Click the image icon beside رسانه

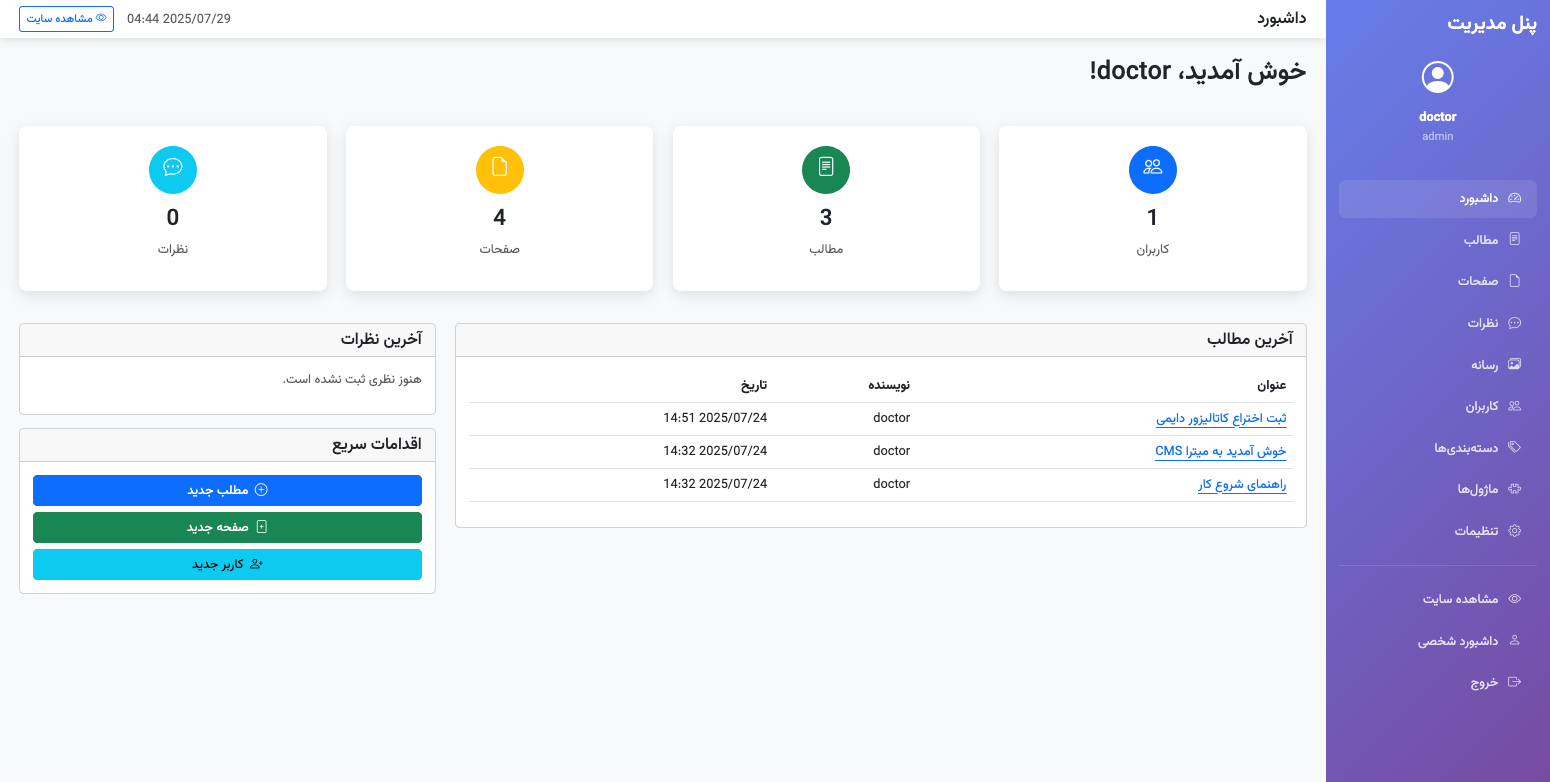1514,364
